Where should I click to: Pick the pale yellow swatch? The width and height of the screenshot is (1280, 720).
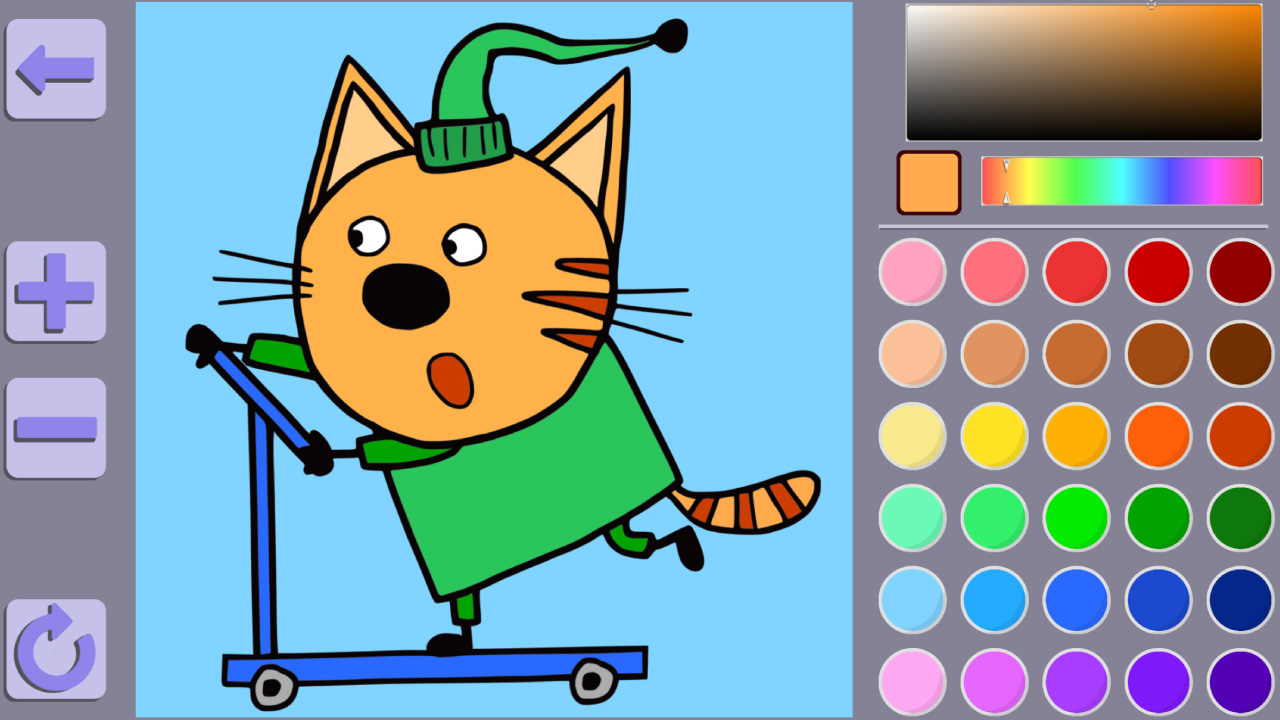click(x=912, y=435)
